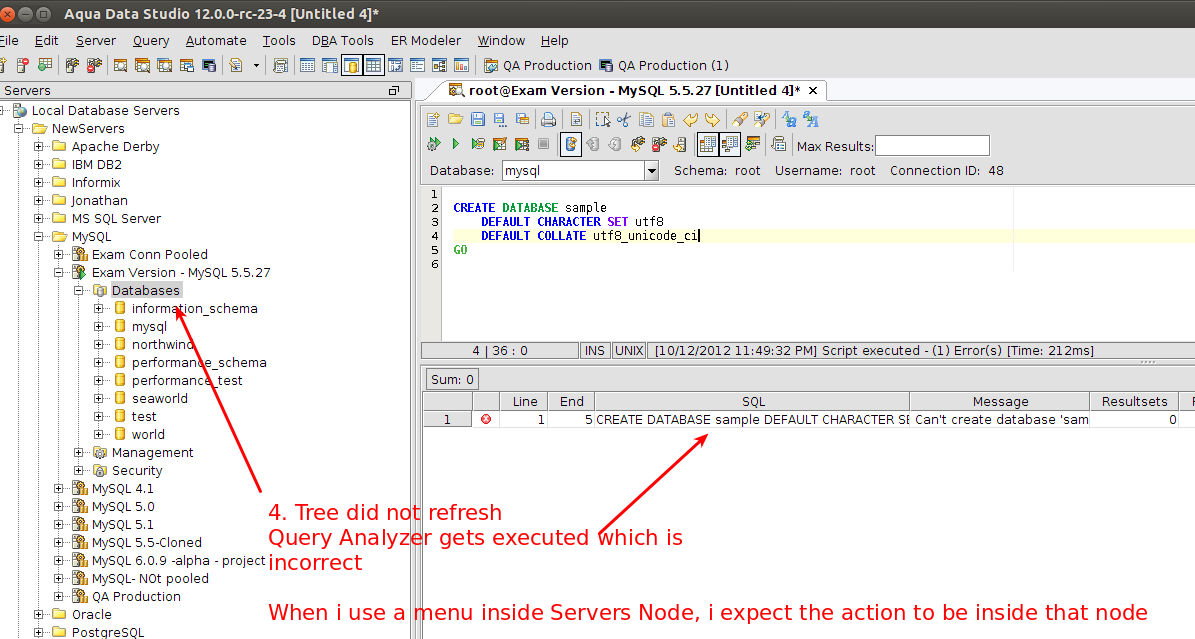Click QA Production shortcut button
The height and width of the screenshot is (639, 1195).
coord(538,66)
